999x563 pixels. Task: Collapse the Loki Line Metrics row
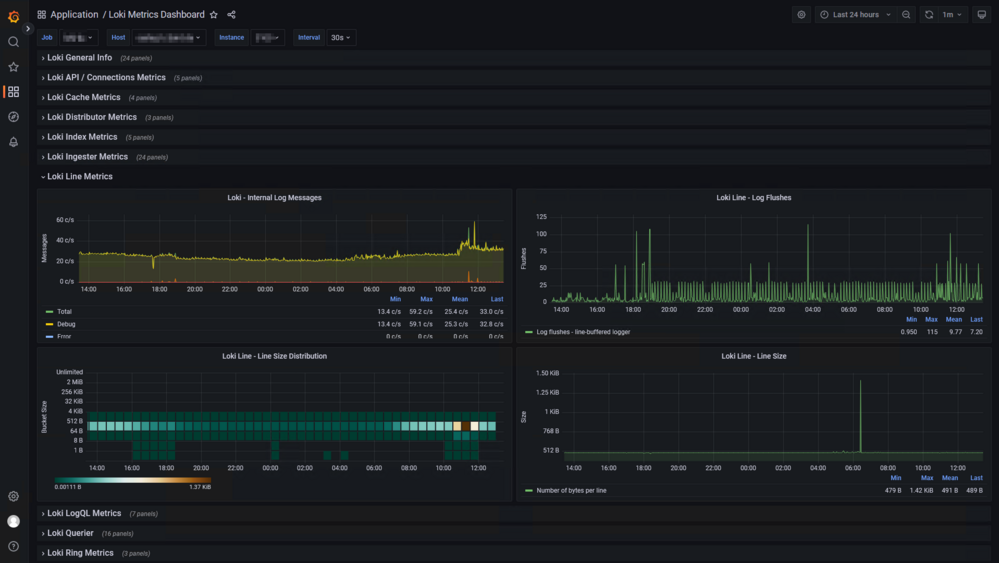click(80, 176)
